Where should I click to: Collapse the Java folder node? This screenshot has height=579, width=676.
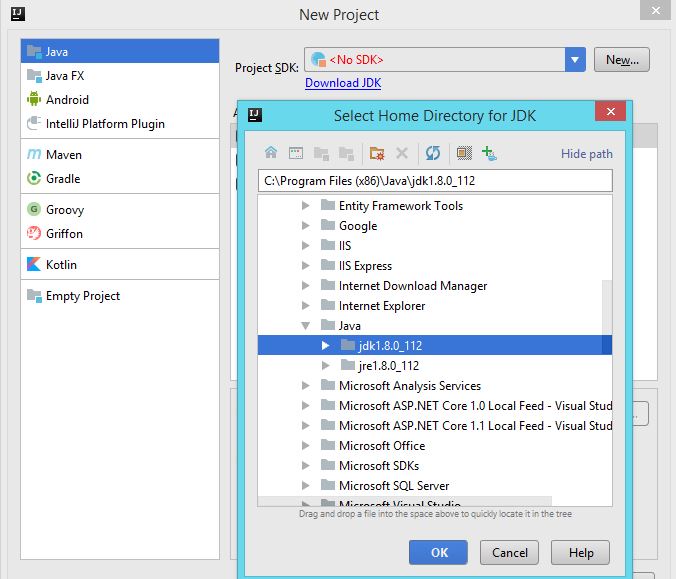[x=307, y=326]
